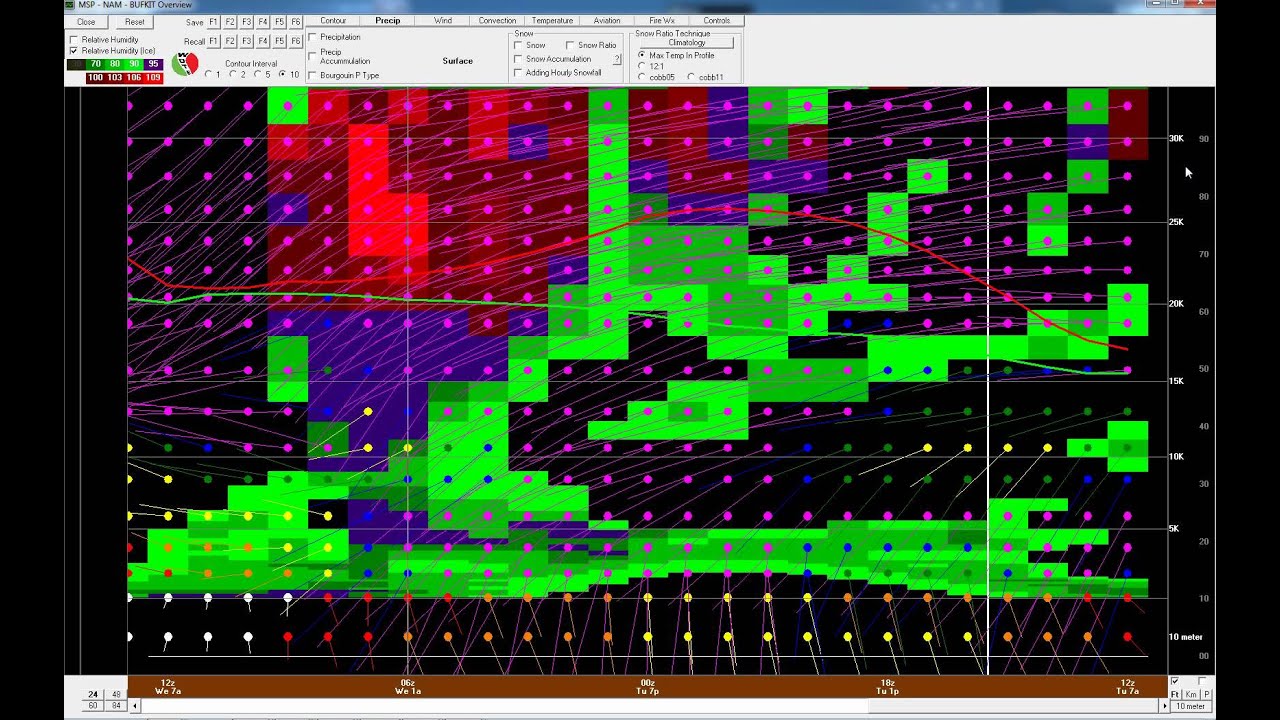Select the Precip tab
This screenshot has height=720, width=1280.
pos(388,21)
